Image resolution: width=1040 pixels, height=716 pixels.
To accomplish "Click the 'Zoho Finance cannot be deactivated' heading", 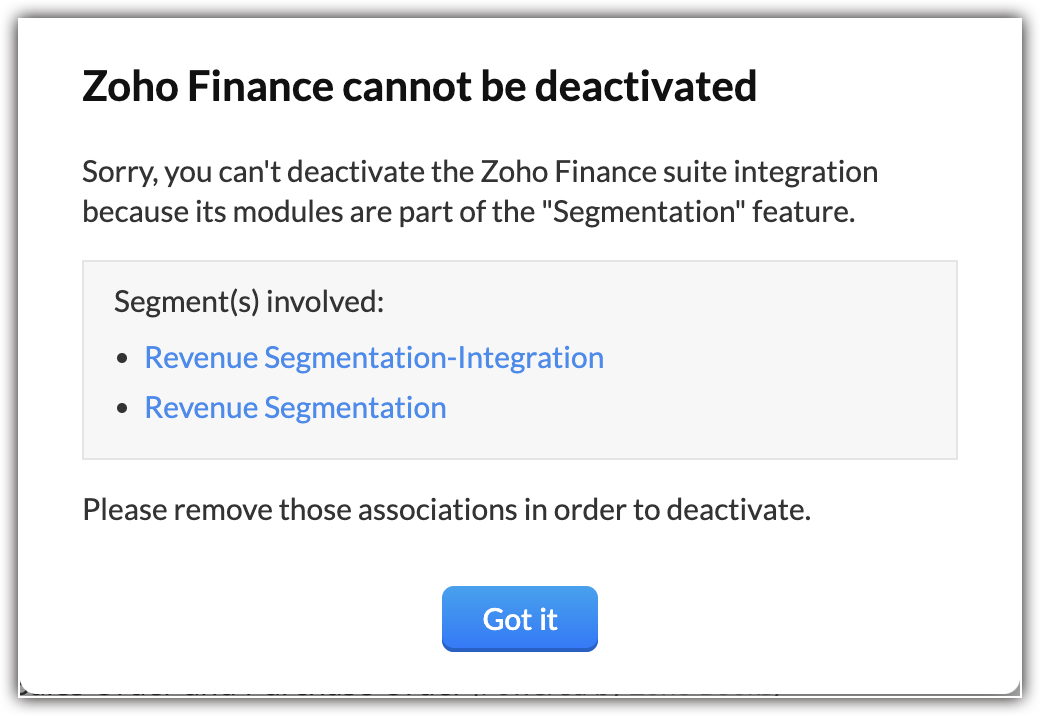I will tap(419, 88).
